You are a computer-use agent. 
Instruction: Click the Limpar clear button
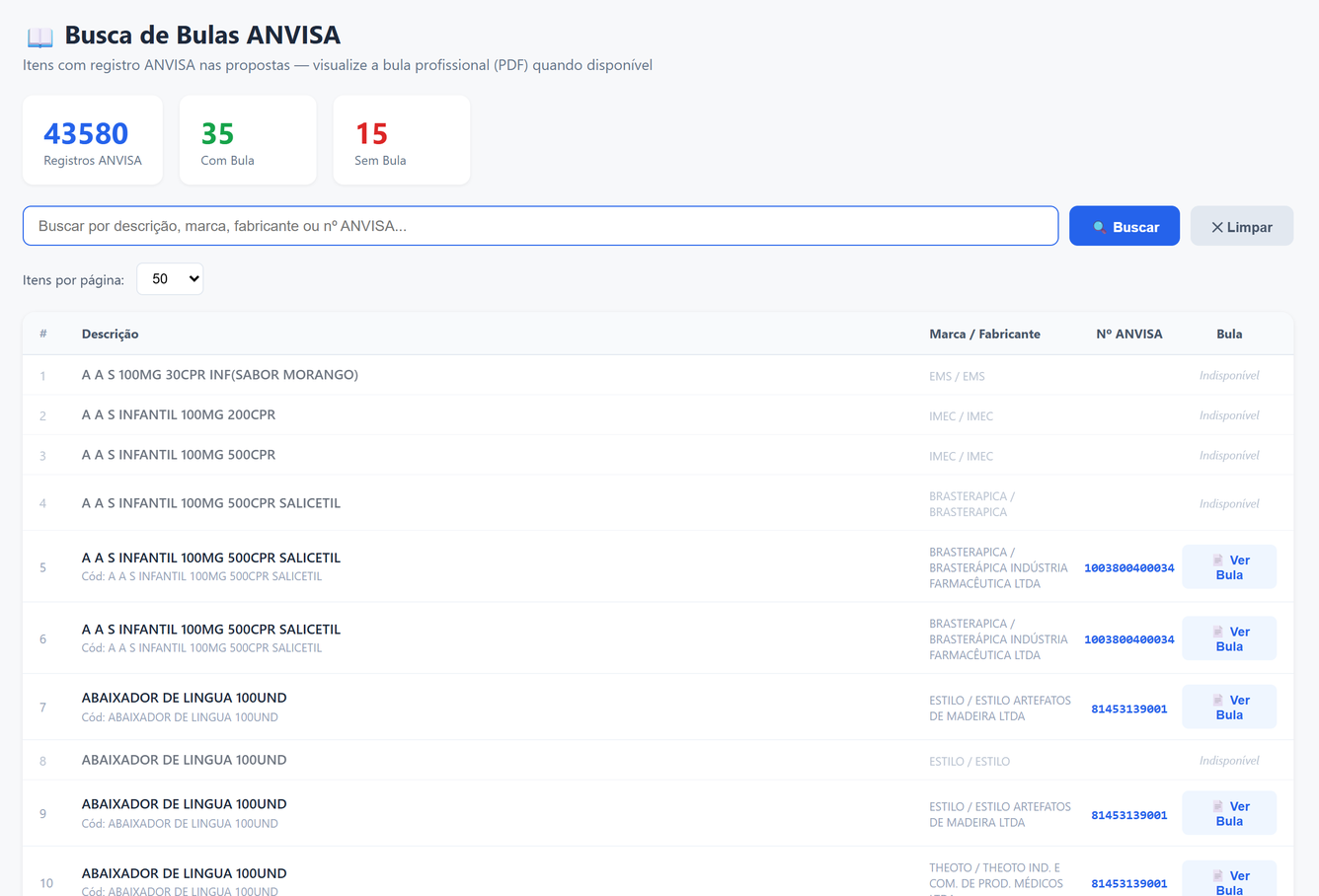(x=1242, y=226)
